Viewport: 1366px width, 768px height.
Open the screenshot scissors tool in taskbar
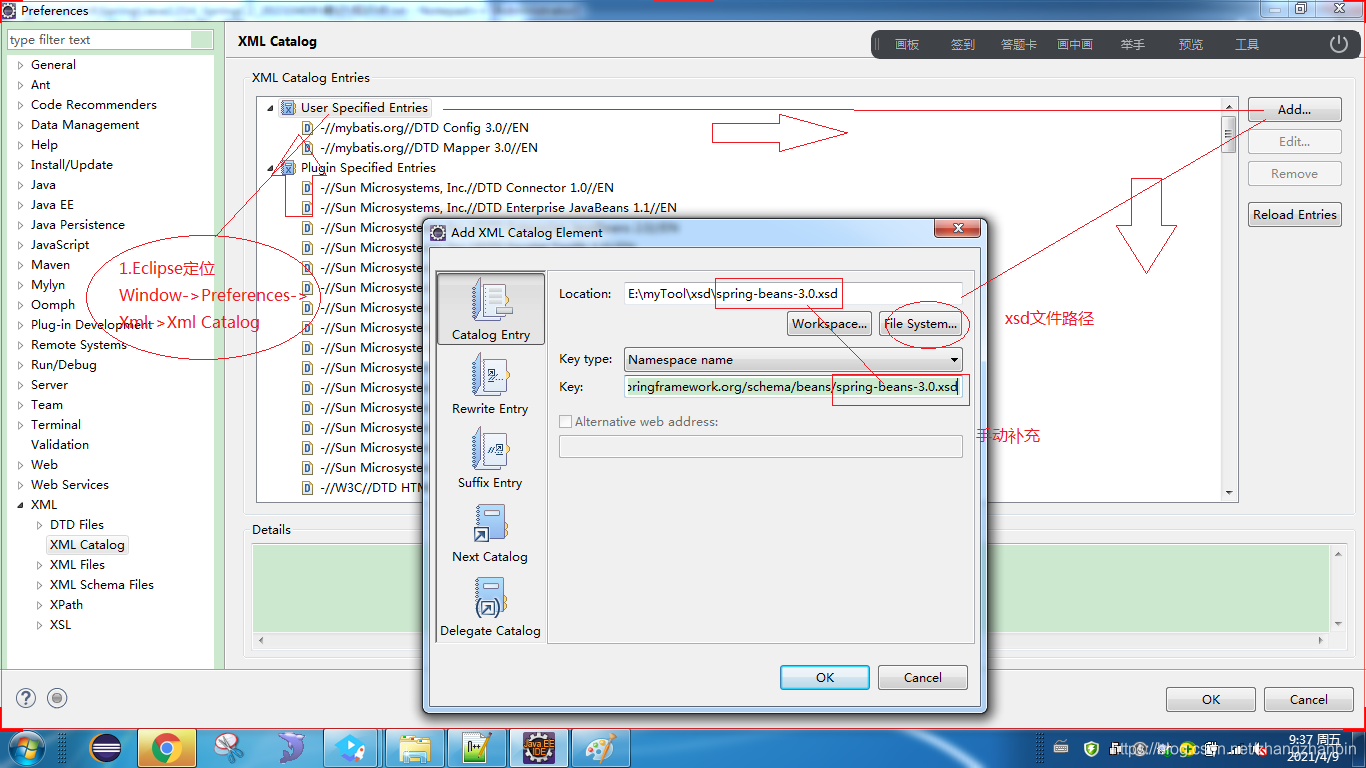[228, 748]
